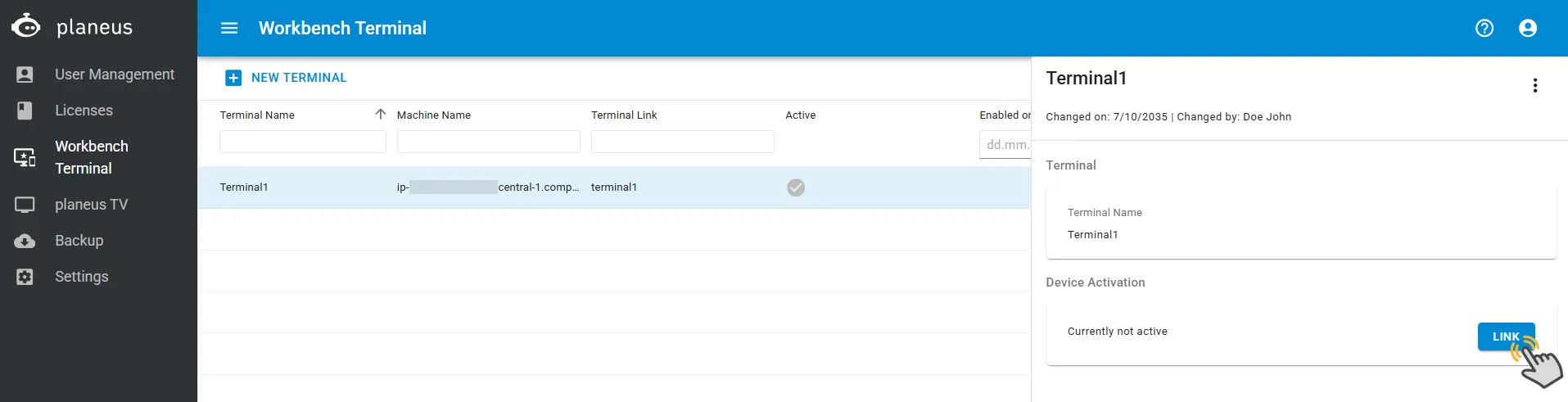The image size is (1568, 402).
Task: Click the plus icon for New Terminal
Action: (233, 78)
